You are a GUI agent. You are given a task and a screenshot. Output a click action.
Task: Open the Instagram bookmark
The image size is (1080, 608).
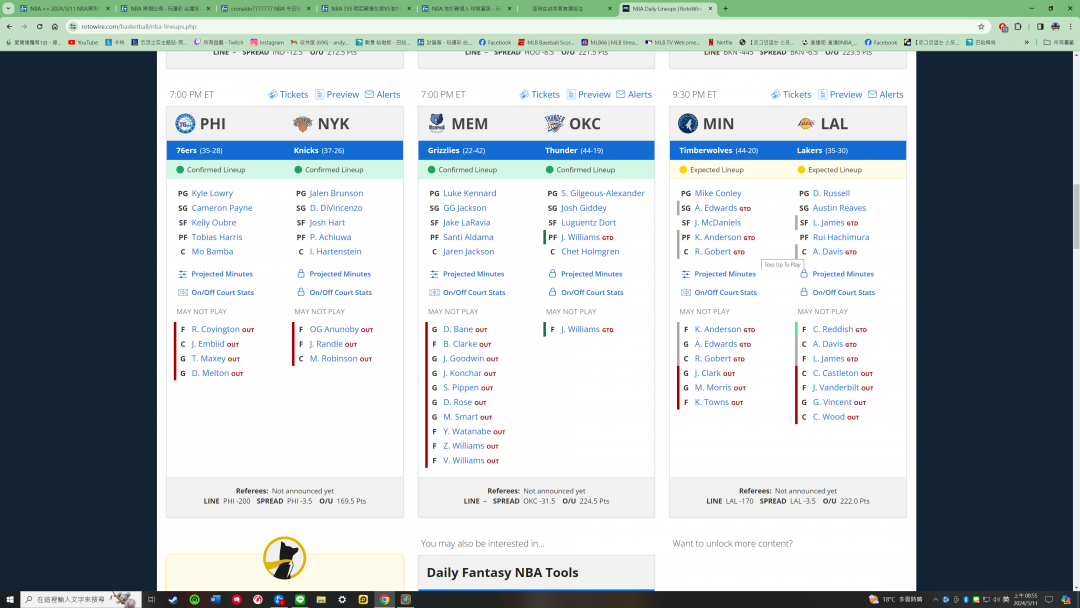coord(267,42)
